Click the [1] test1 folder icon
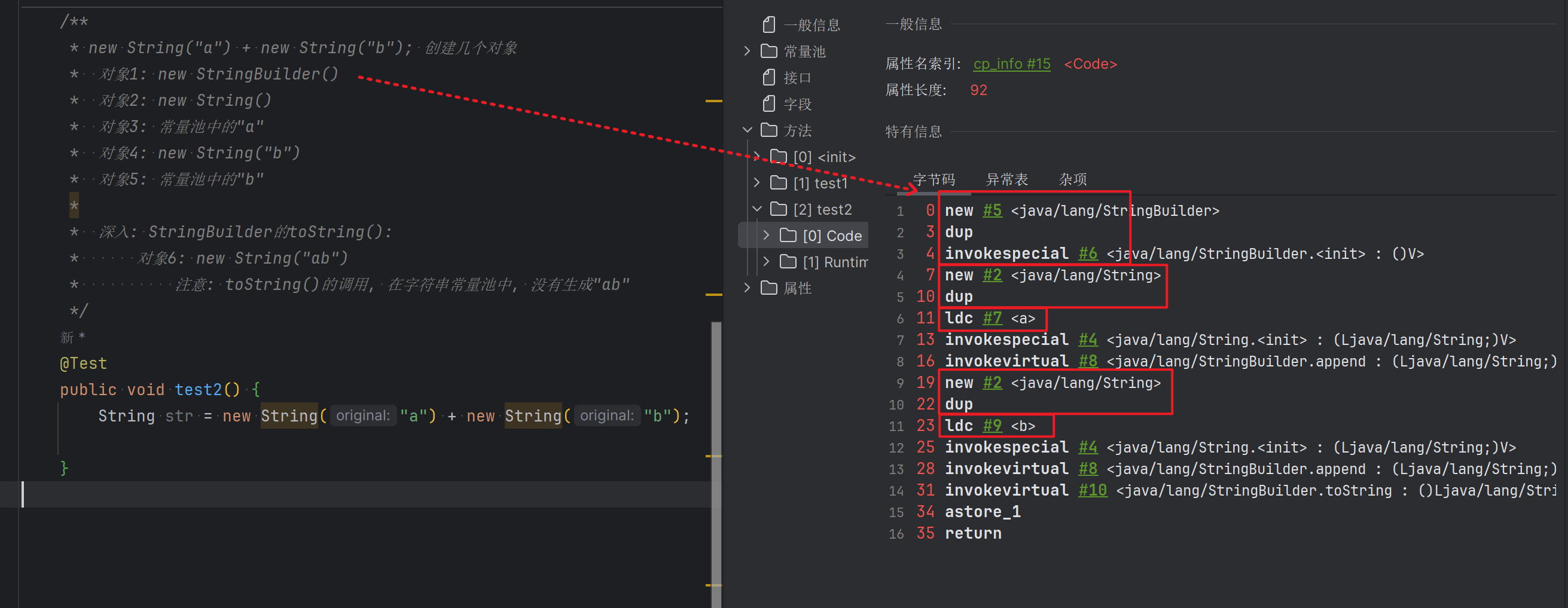 [x=779, y=182]
